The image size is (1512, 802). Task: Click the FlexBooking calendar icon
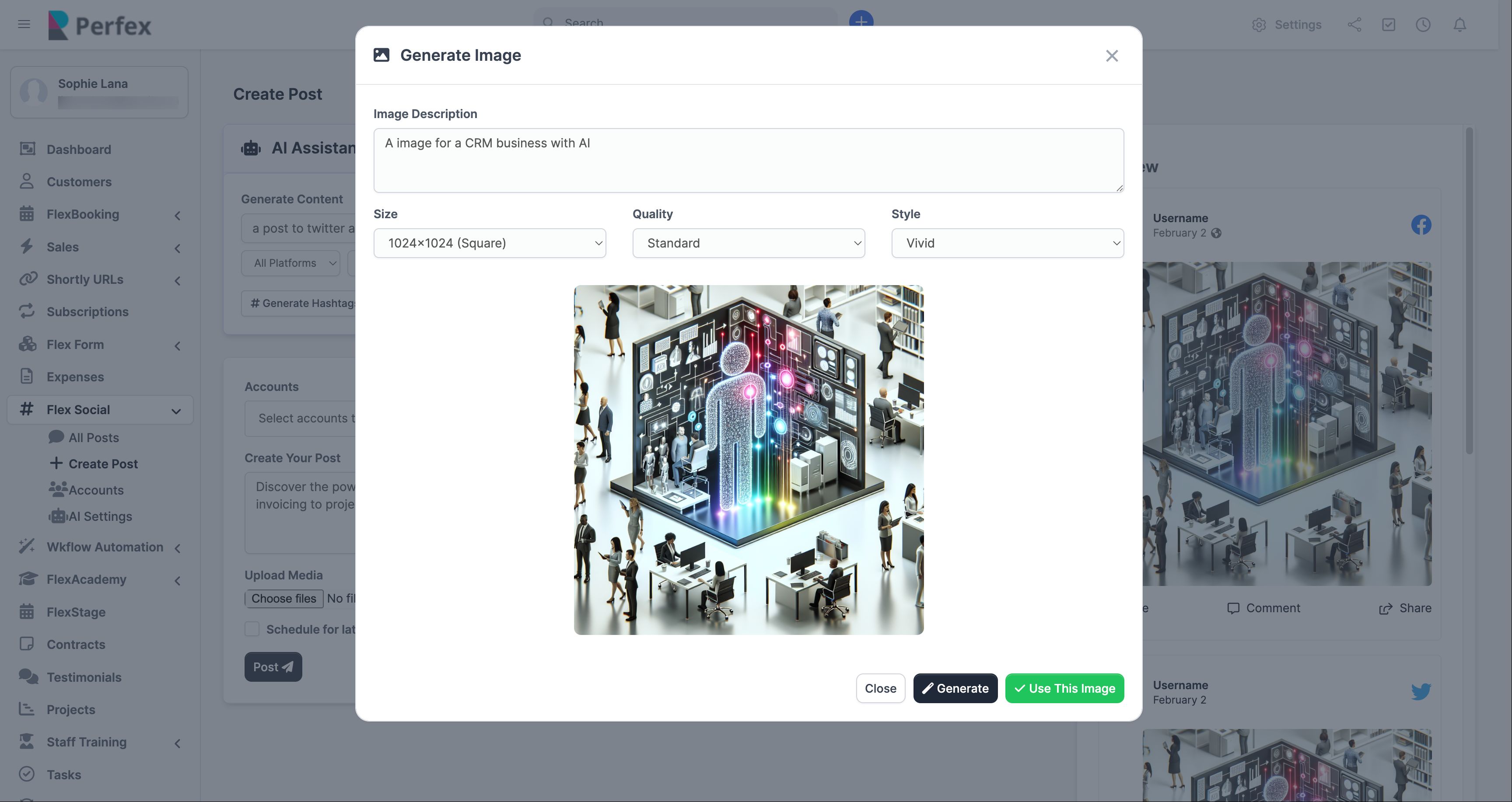coord(27,214)
